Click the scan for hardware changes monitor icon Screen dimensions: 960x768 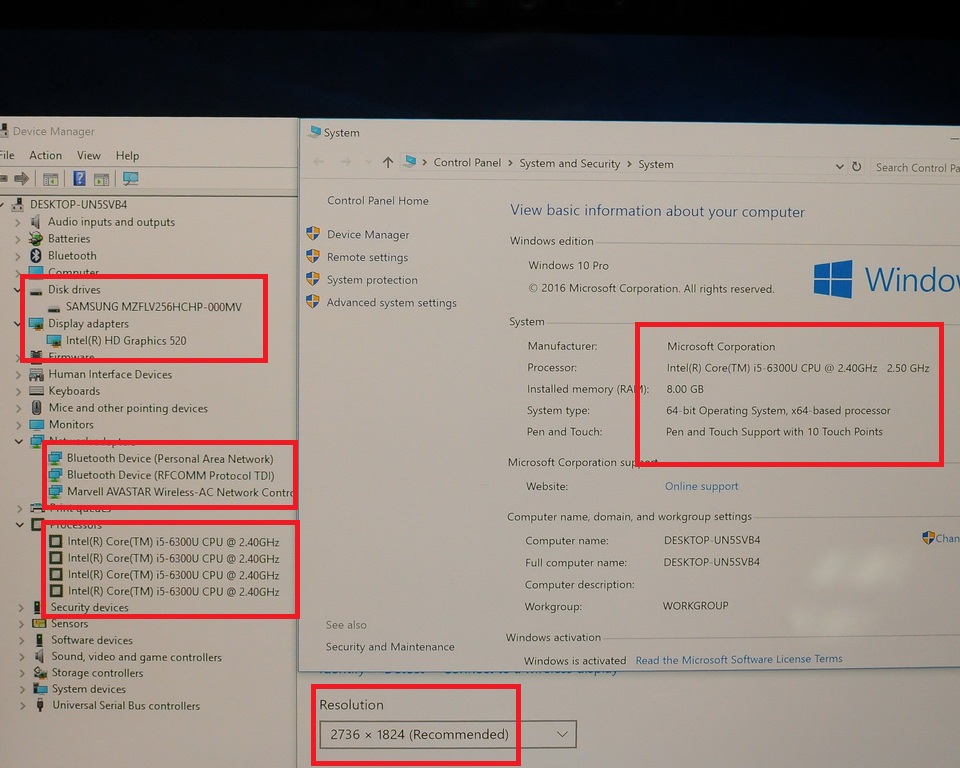click(x=130, y=178)
